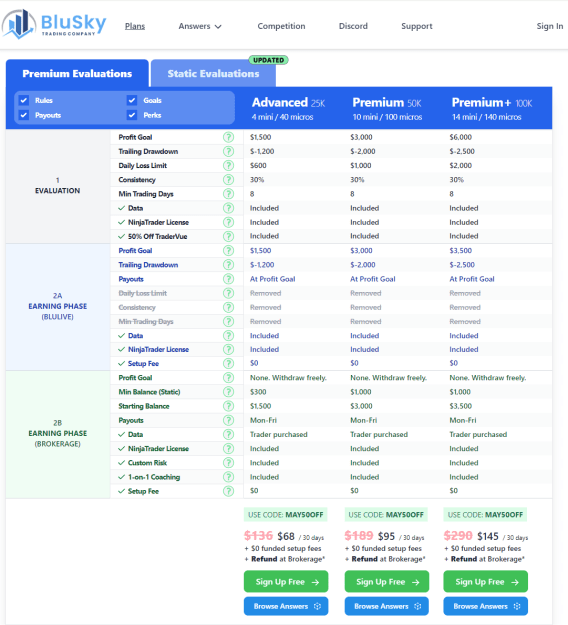Open help icon for 1-on-1 Coaching
The image size is (568, 625).
(228, 477)
